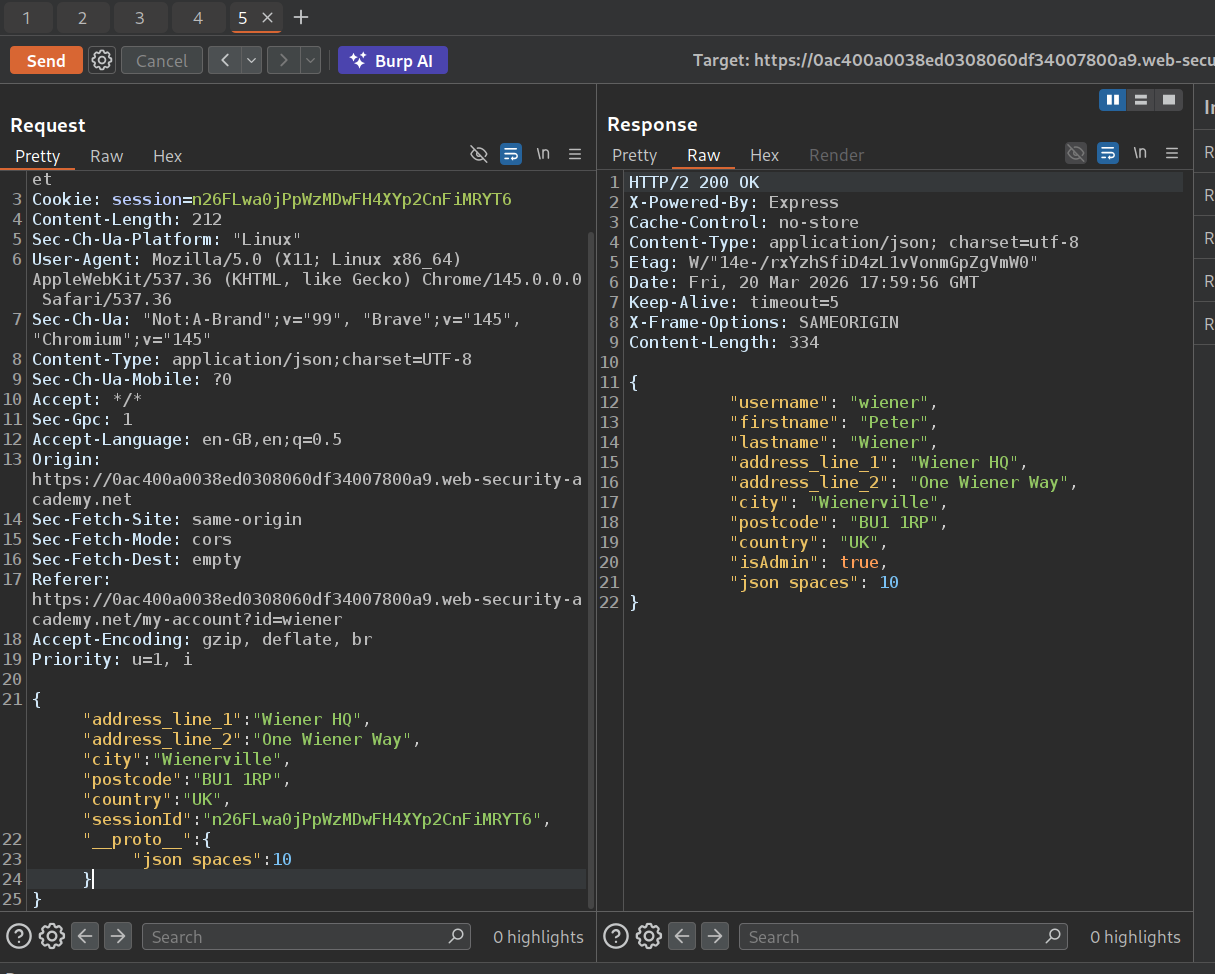Open the Request panel hamburger options menu
This screenshot has height=974, width=1215.
click(575, 154)
